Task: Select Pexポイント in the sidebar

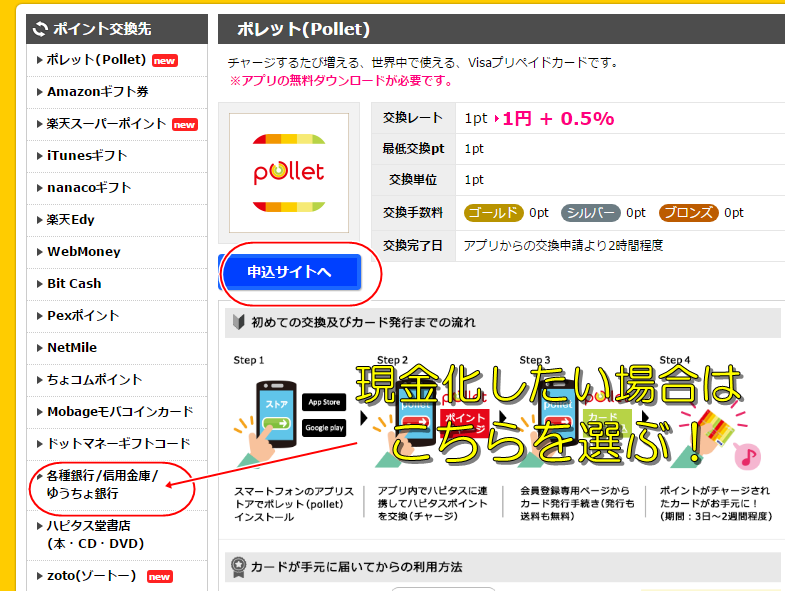Action: click(x=83, y=316)
